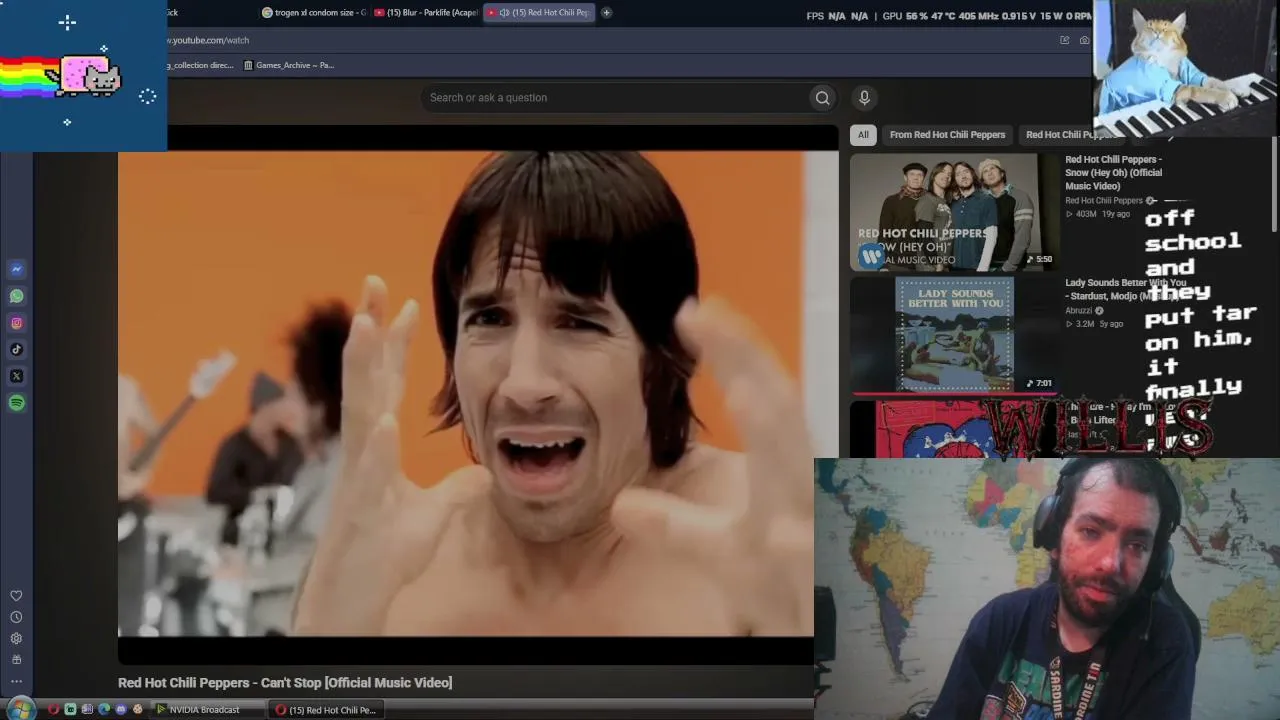Click the YouTube search magnifier button

(x=822, y=98)
